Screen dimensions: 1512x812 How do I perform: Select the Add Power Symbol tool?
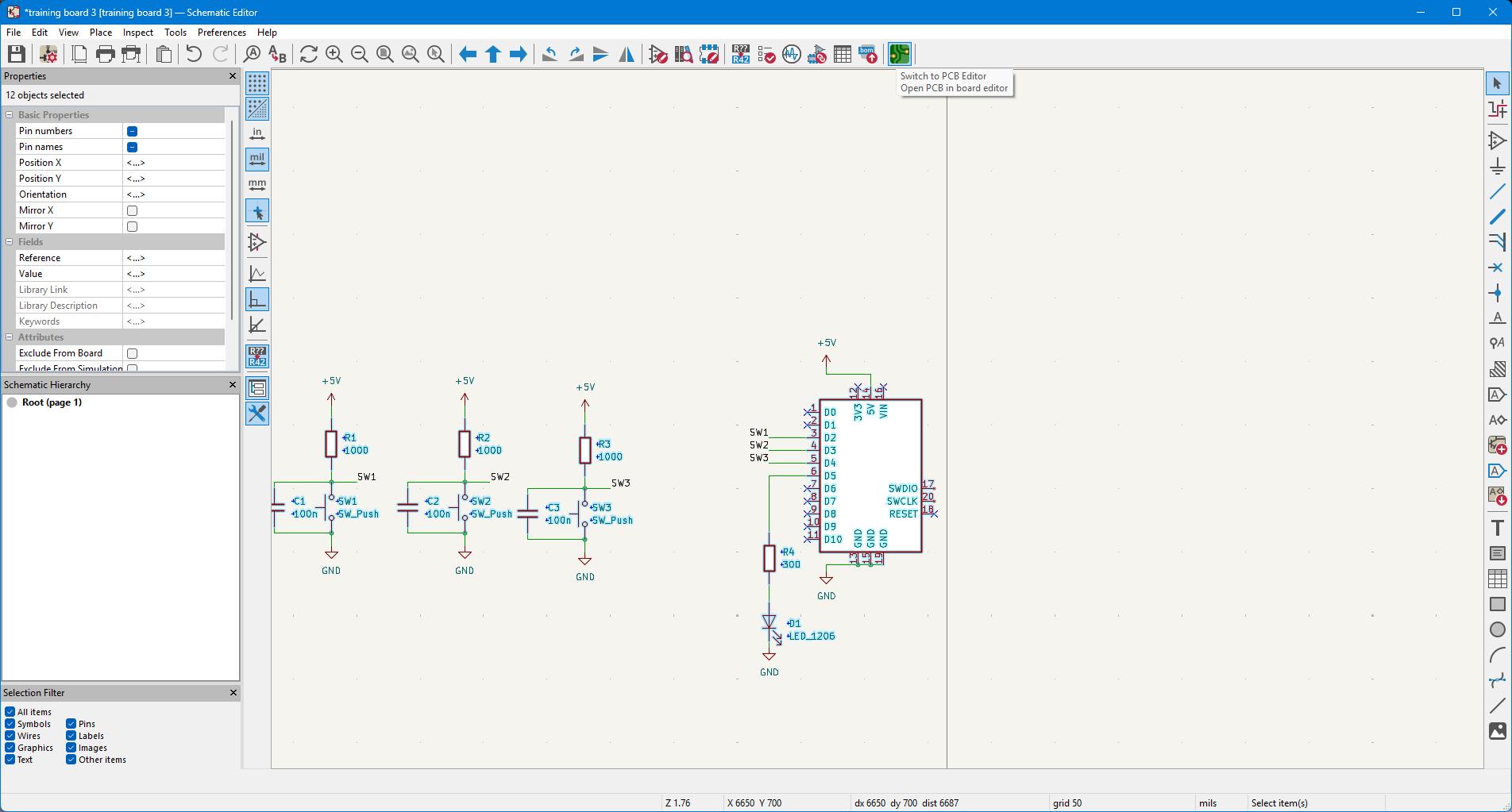pos(1498,166)
